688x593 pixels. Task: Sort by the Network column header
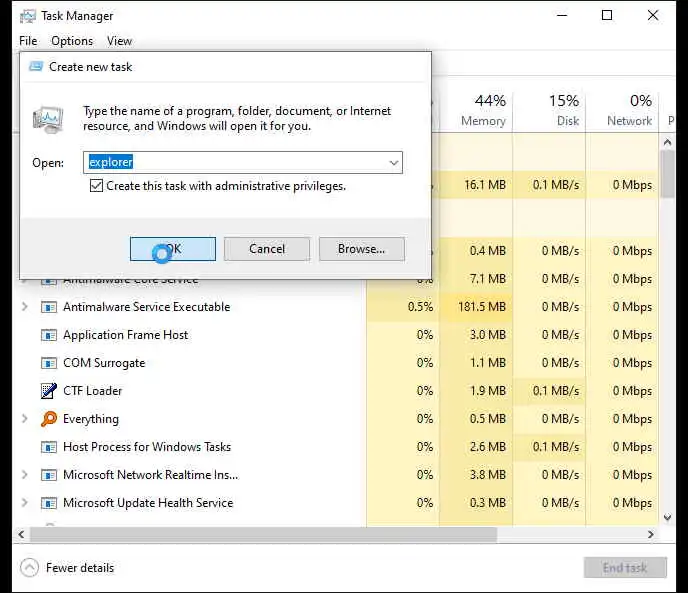point(622,110)
